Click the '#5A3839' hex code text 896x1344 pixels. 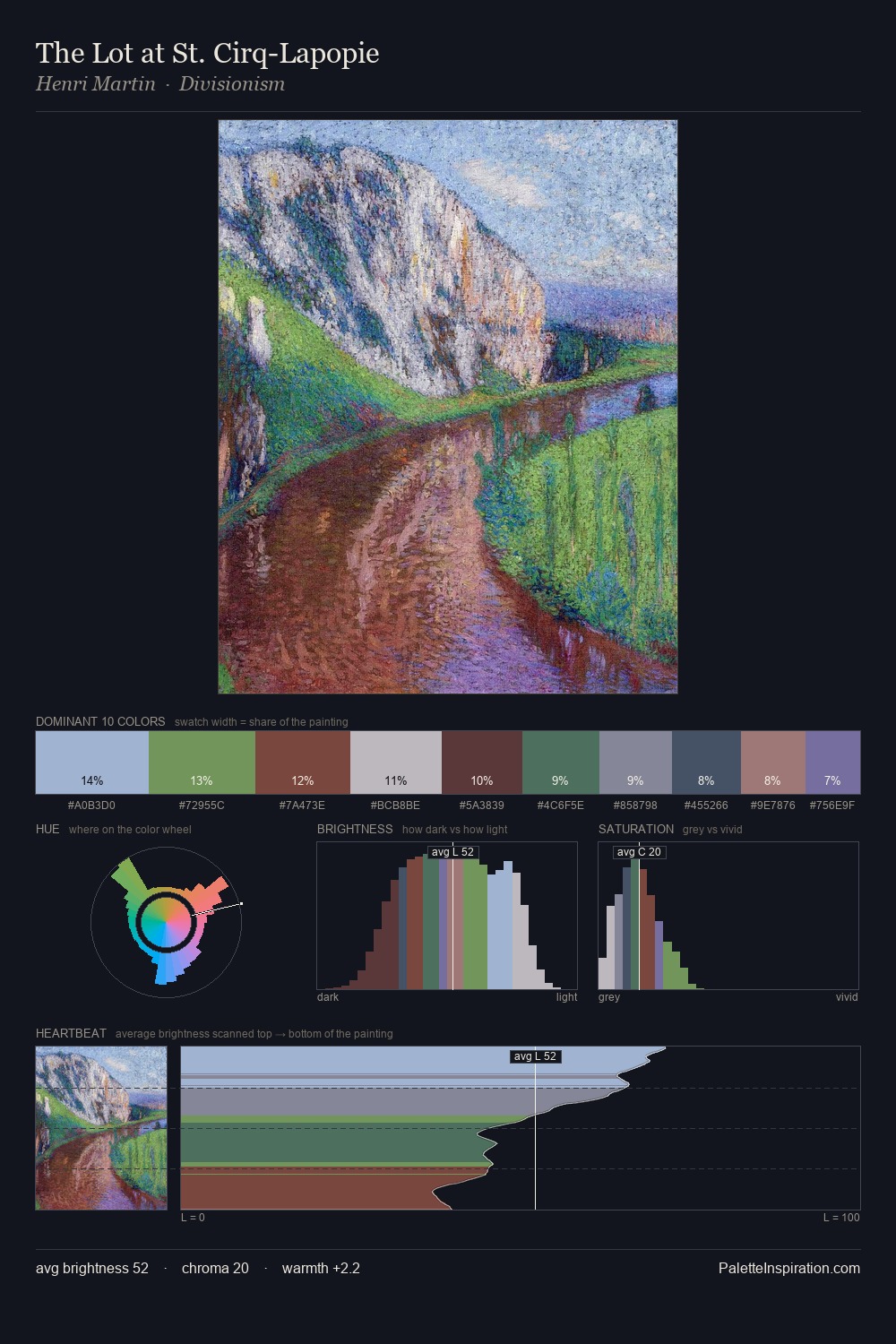[x=482, y=806]
